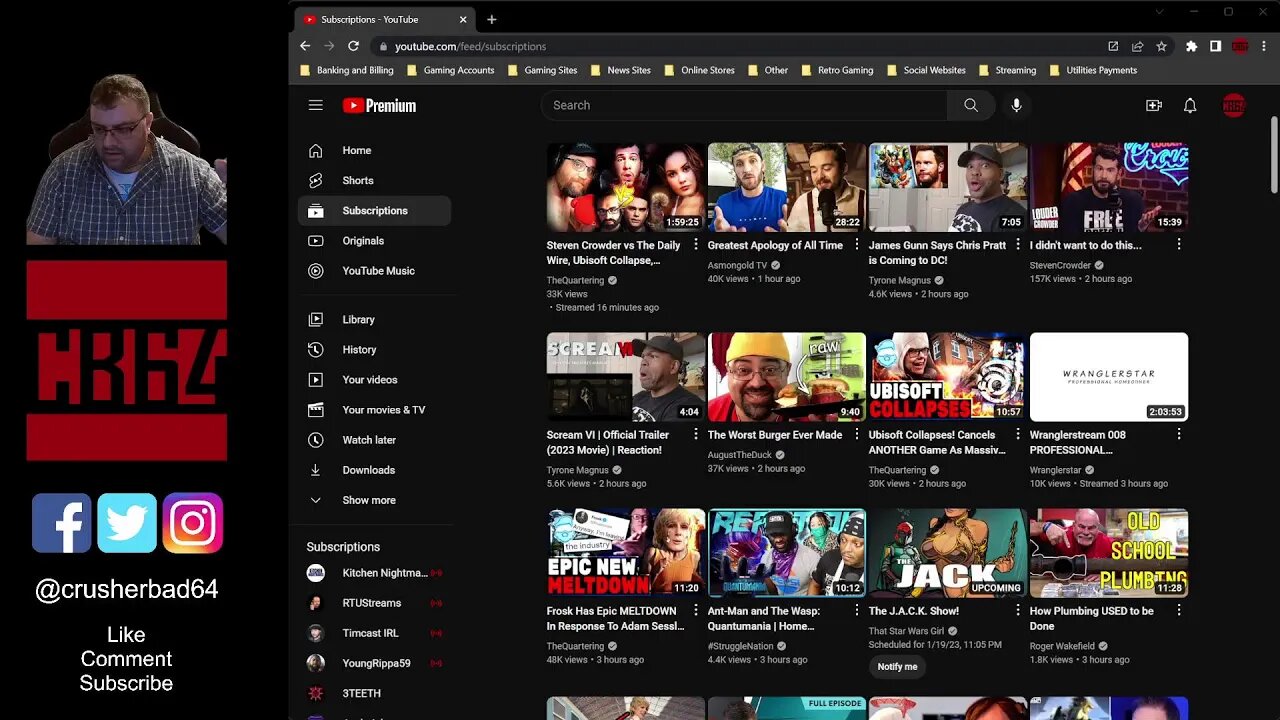
Task: Open Your movies & TV in the sidebar
Action: tap(374, 410)
